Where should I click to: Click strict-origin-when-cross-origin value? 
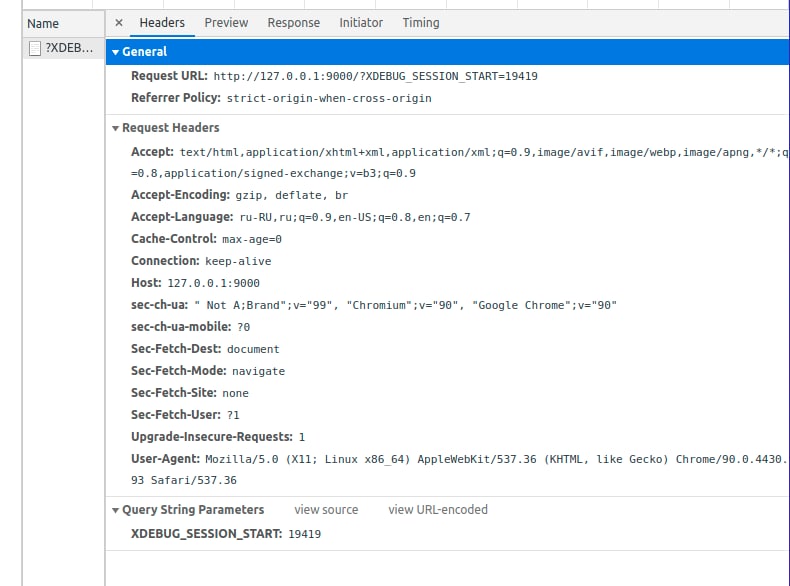329,98
